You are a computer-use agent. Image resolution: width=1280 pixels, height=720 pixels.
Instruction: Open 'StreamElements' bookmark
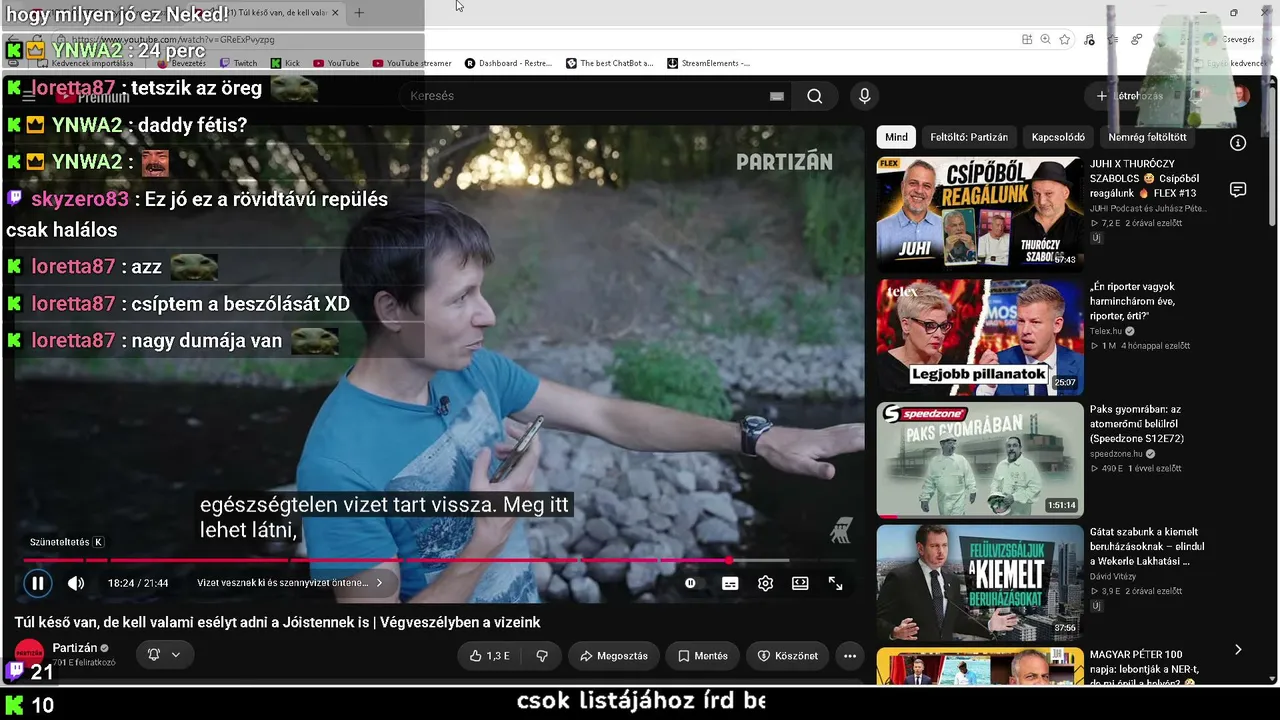(708, 63)
